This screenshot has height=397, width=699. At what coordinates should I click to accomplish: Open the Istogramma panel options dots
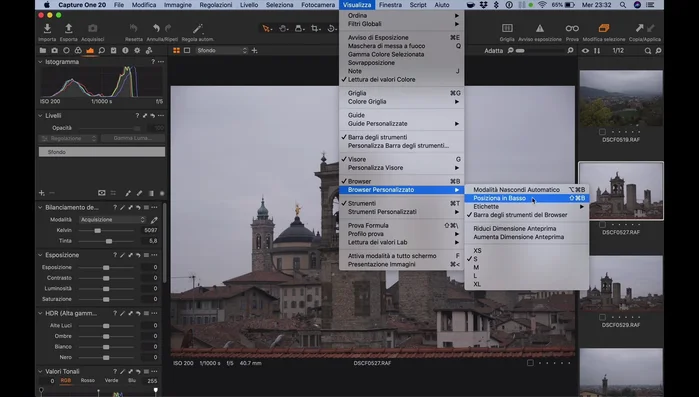[x=161, y=61]
